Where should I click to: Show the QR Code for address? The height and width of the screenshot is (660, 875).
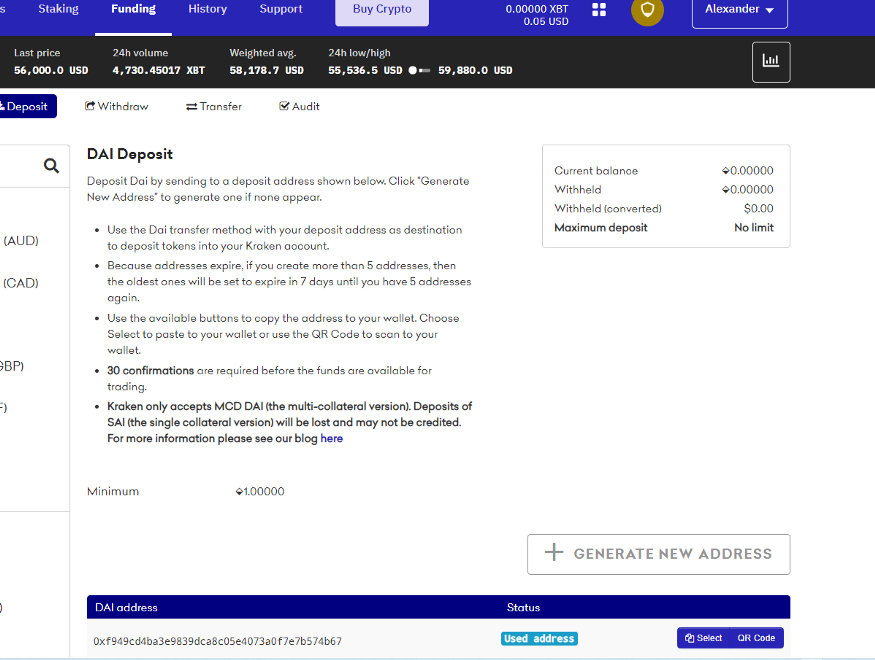[x=756, y=638]
